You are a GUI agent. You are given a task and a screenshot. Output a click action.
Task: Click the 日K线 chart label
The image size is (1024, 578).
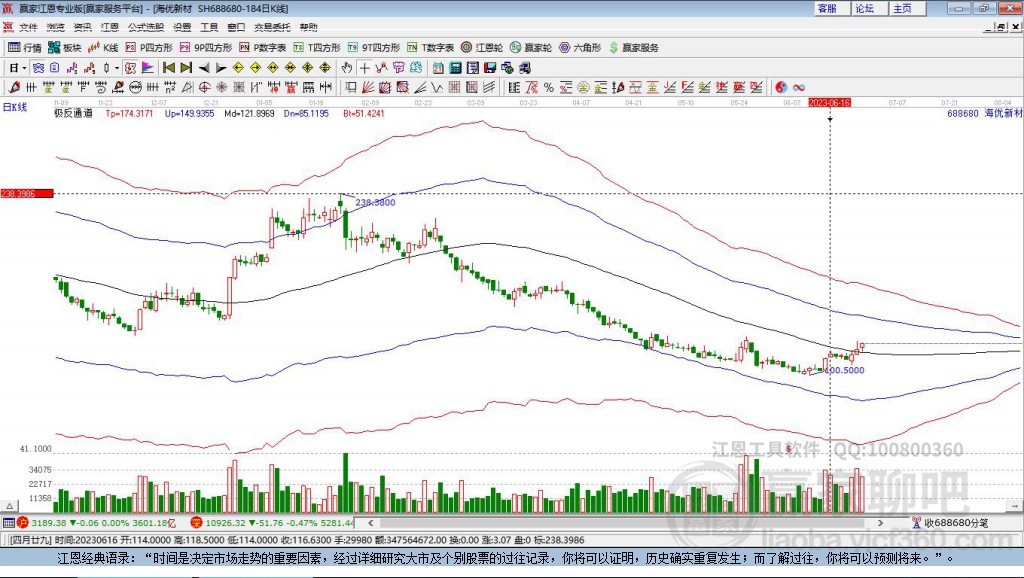pos(15,107)
